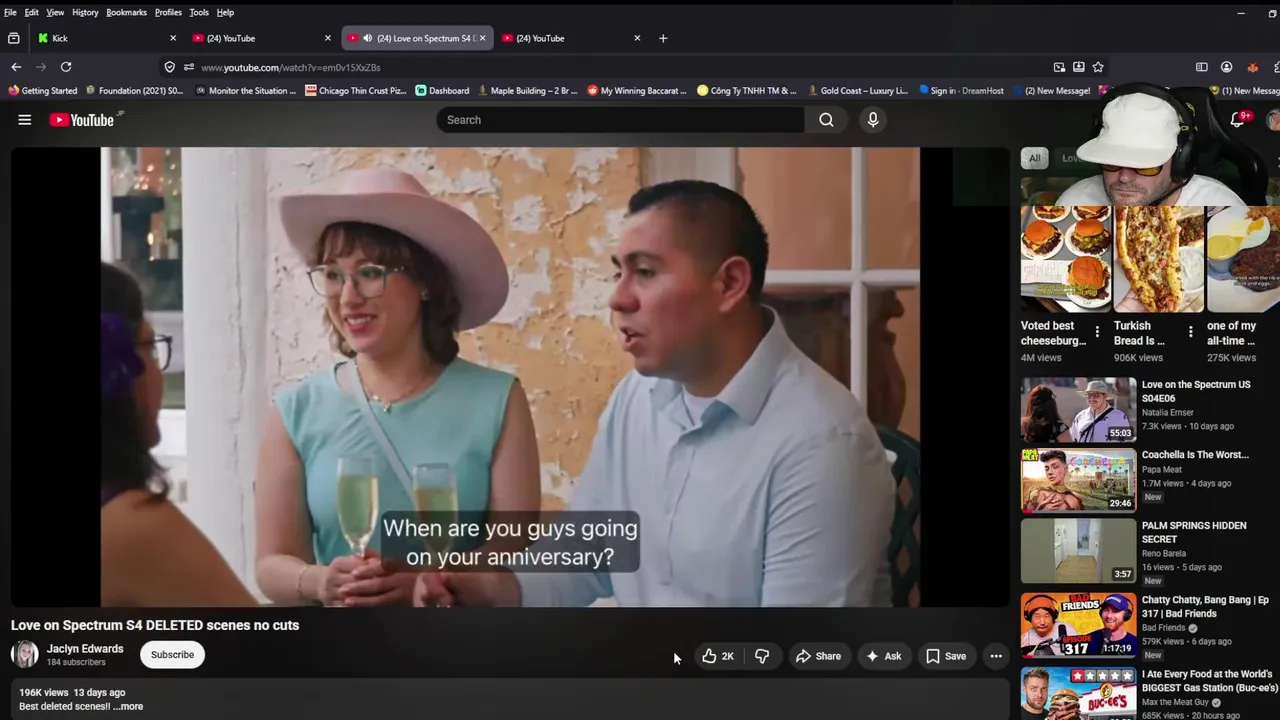Open the YouTube notifications bell
Image resolution: width=1280 pixels, height=720 pixels.
coord(1237,120)
